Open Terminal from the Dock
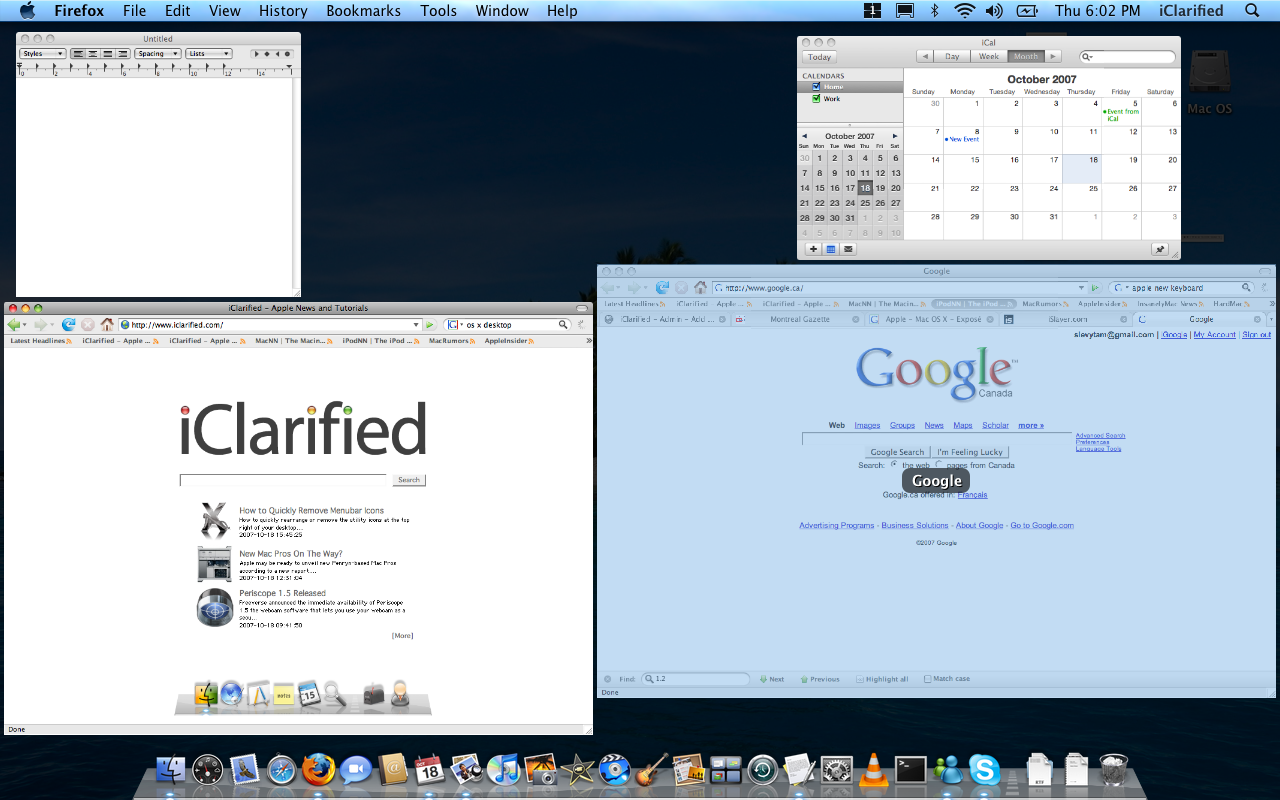 tap(910, 770)
